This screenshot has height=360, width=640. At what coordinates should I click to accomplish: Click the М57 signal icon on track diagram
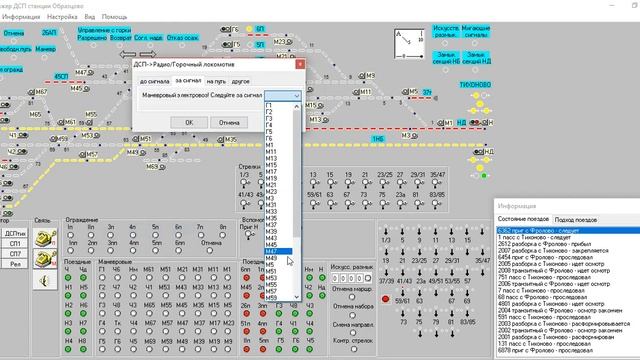pyautogui.click(x=82, y=155)
